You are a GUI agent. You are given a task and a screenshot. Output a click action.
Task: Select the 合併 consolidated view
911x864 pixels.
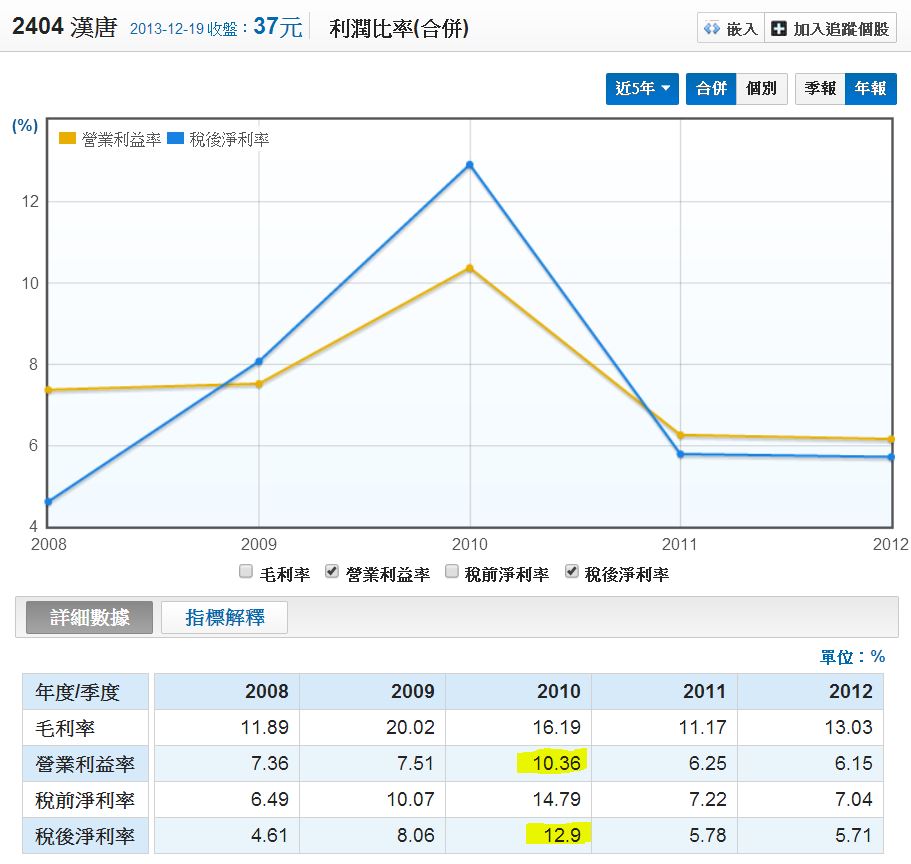tap(711, 89)
